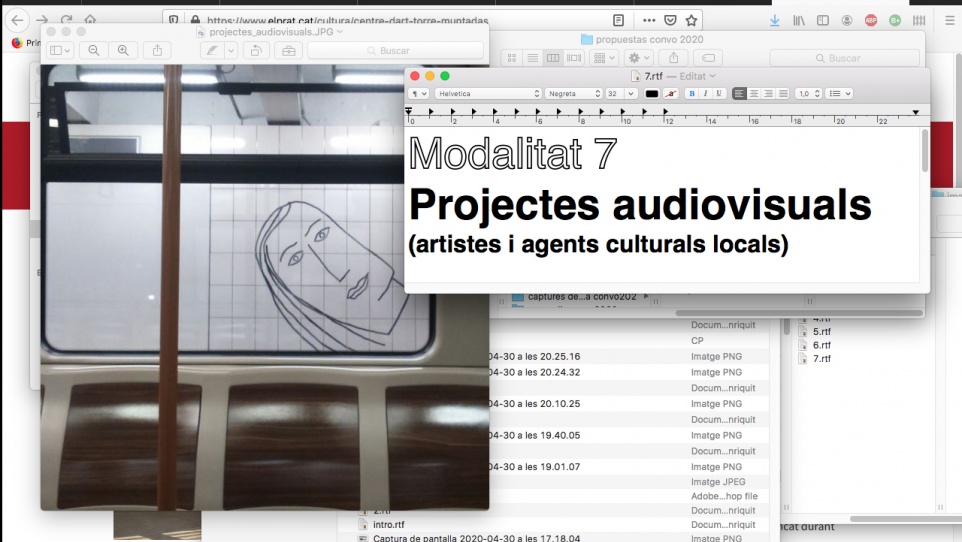Save page to Pocket in Firefox

coord(670,20)
